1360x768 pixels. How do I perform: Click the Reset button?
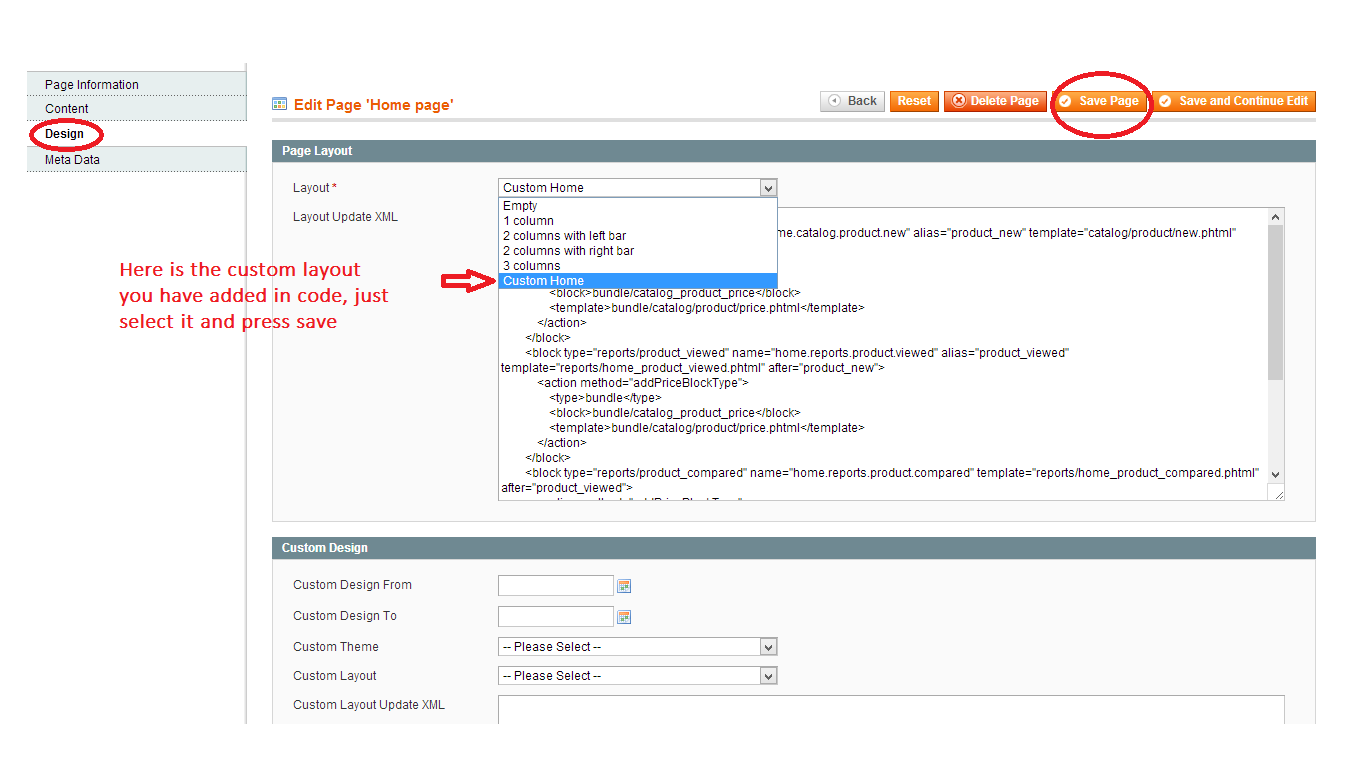913,101
